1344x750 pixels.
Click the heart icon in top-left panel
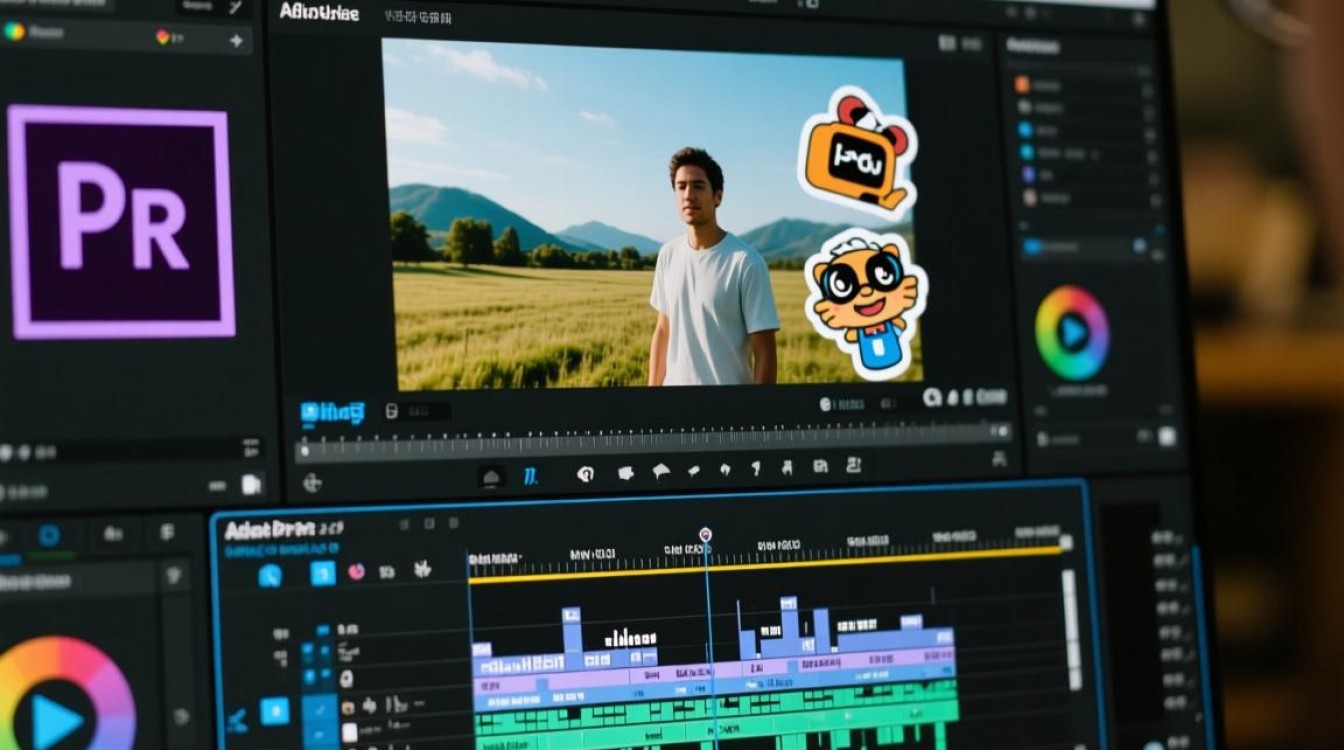pos(163,38)
